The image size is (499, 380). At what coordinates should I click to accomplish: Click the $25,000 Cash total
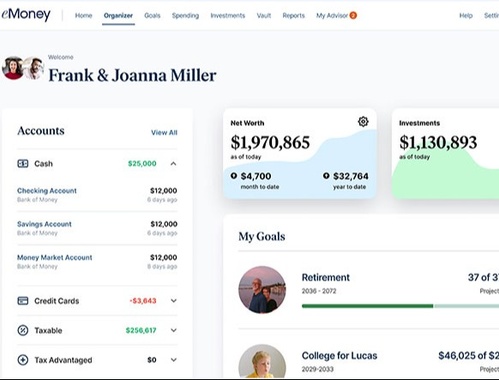click(142, 164)
